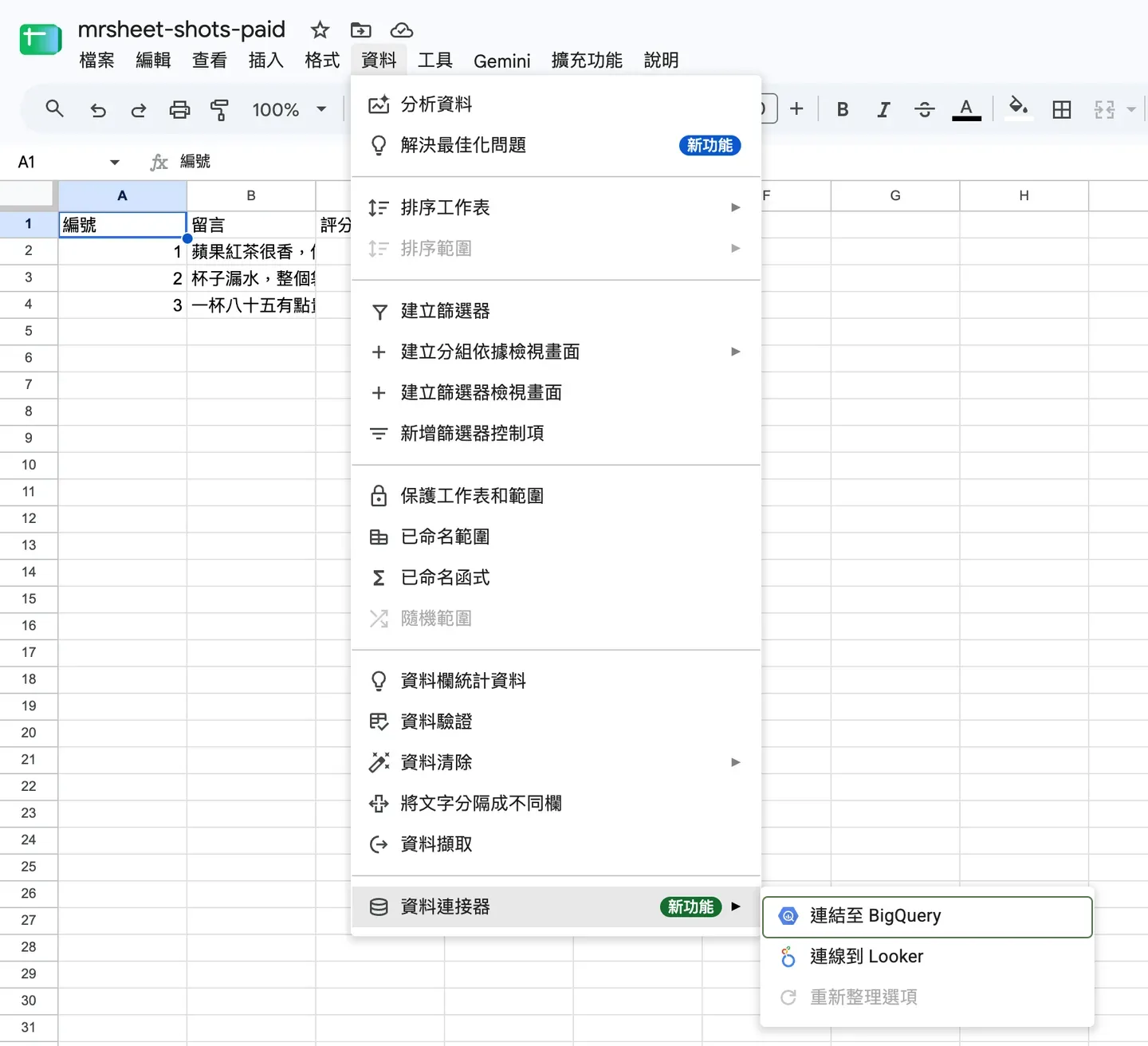Click cell containing 蘋果紅茶很香
Image resolution: width=1148 pixels, height=1046 pixels.
(252, 251)
